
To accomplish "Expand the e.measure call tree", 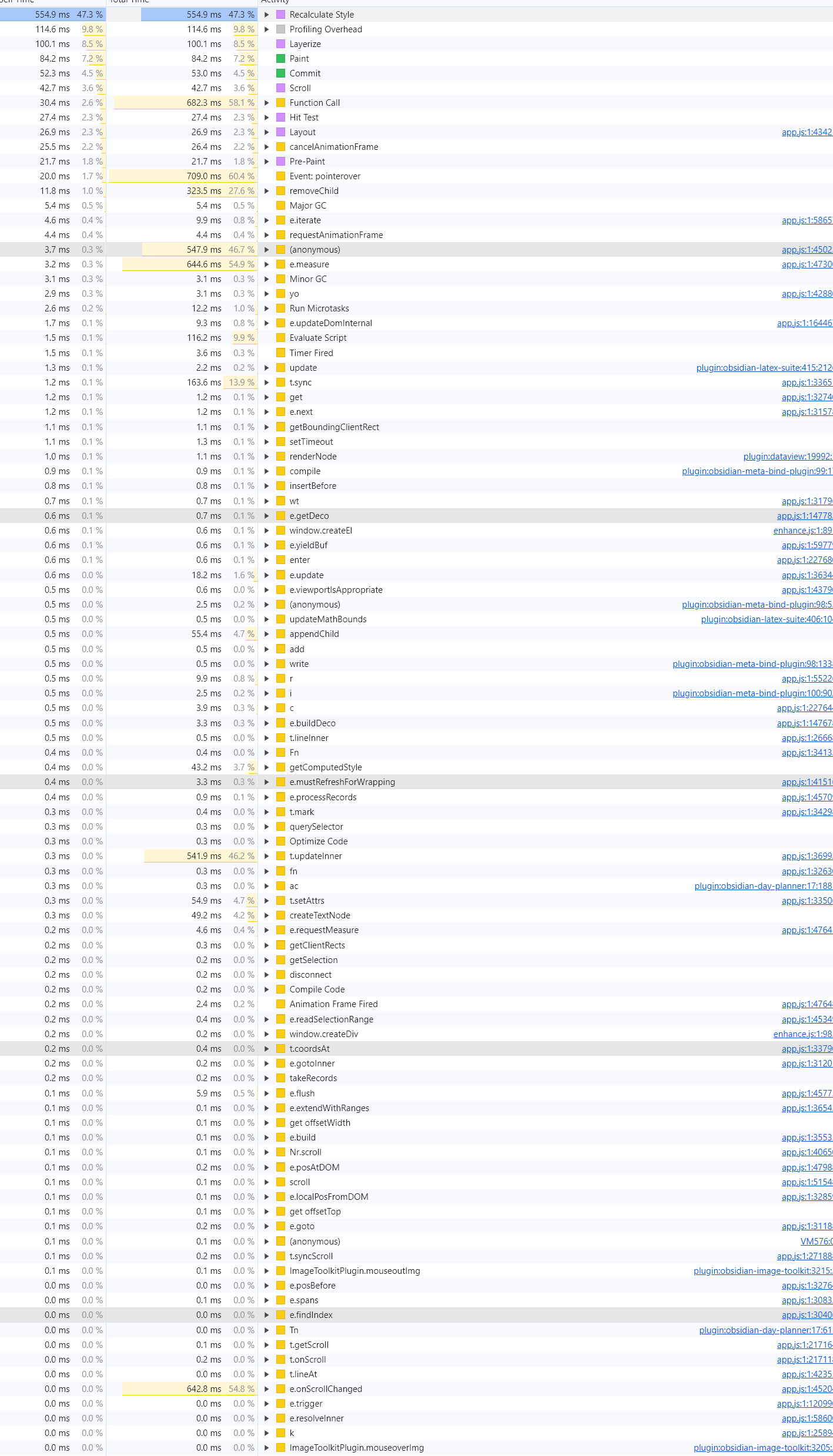I will tap(266, 264).
